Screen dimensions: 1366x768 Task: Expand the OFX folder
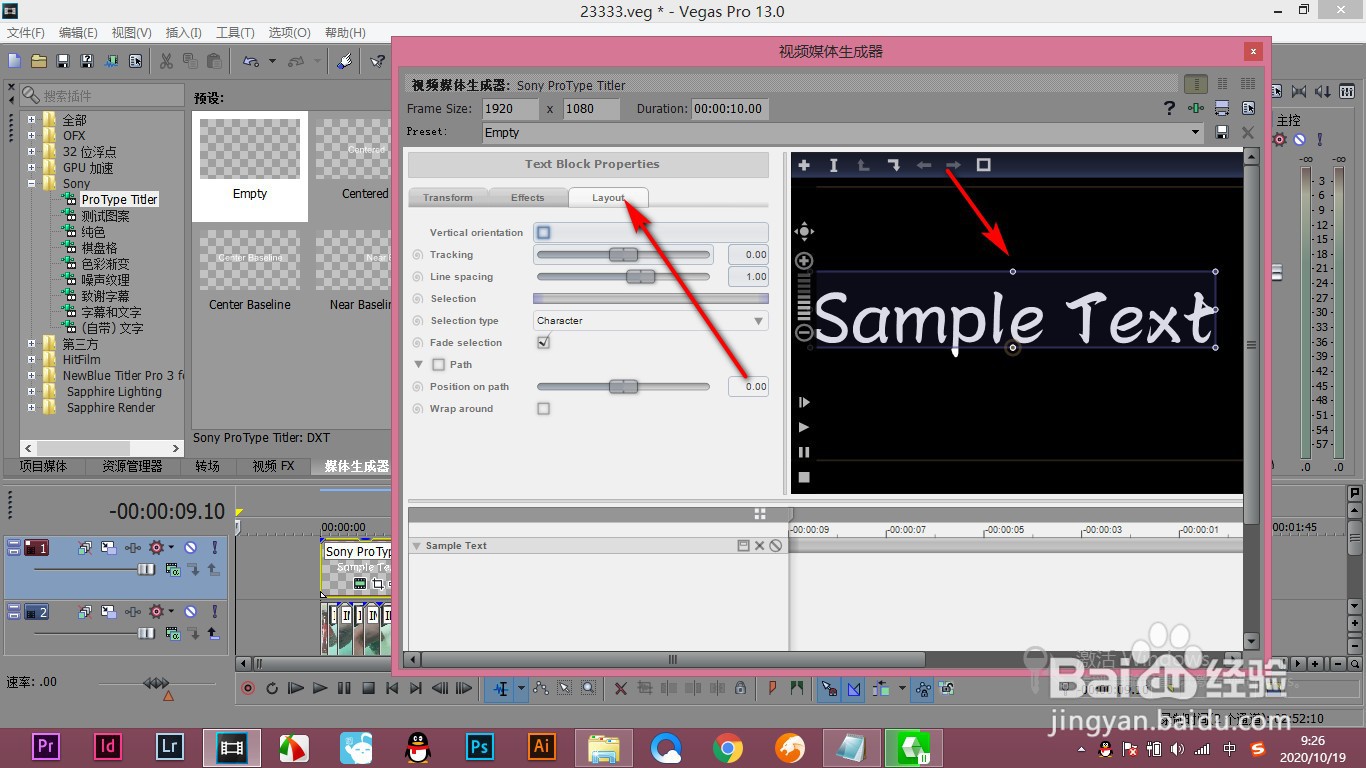[x=31, y=136]
